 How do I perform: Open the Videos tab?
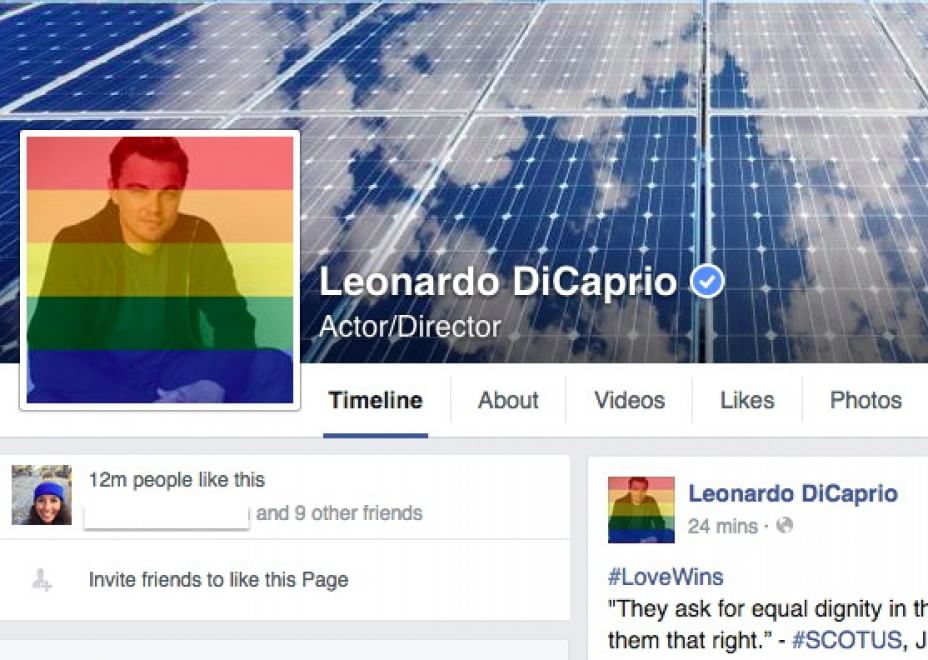point(629,401)
